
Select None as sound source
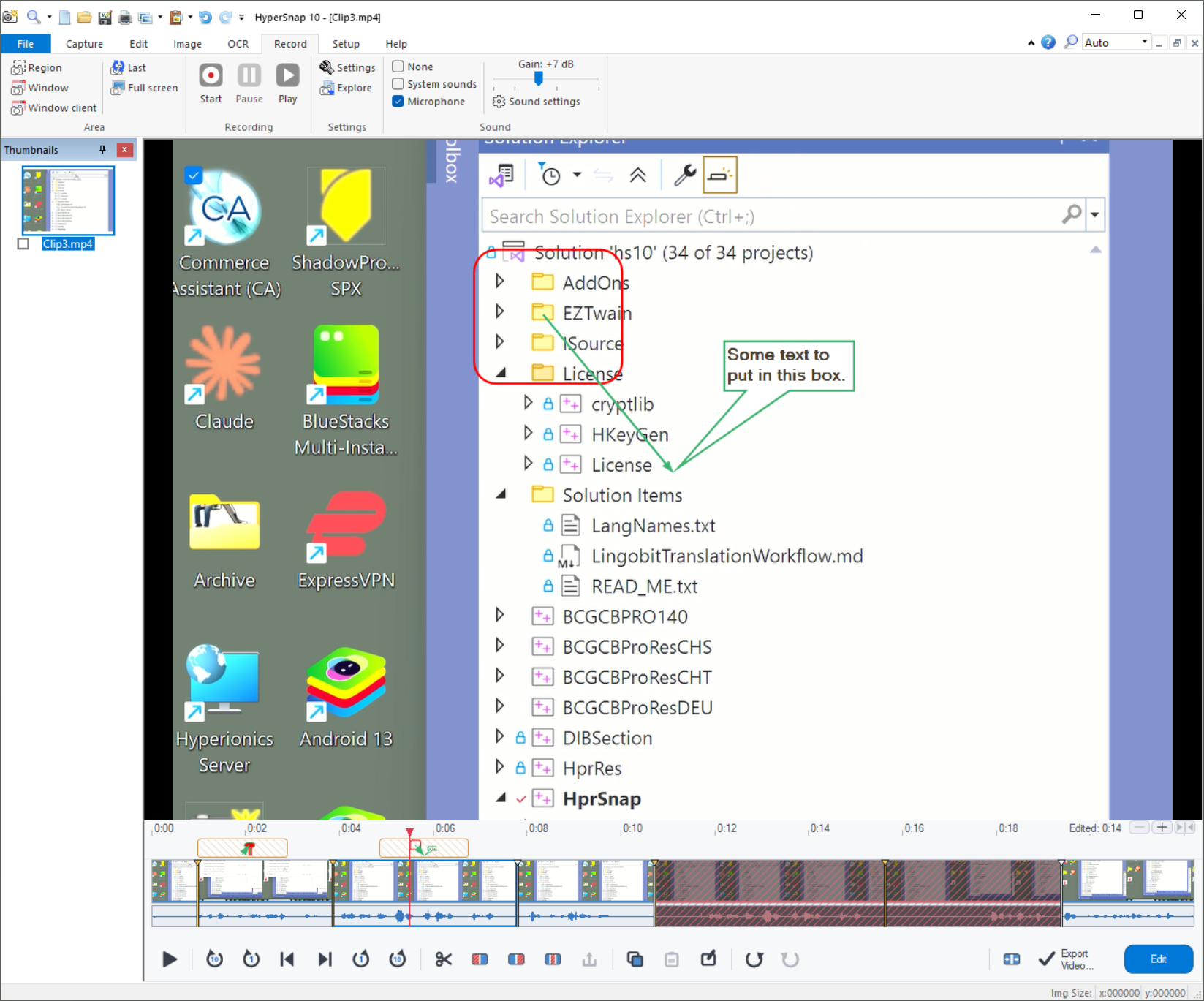pyautogui.click(x=413, y=67)
